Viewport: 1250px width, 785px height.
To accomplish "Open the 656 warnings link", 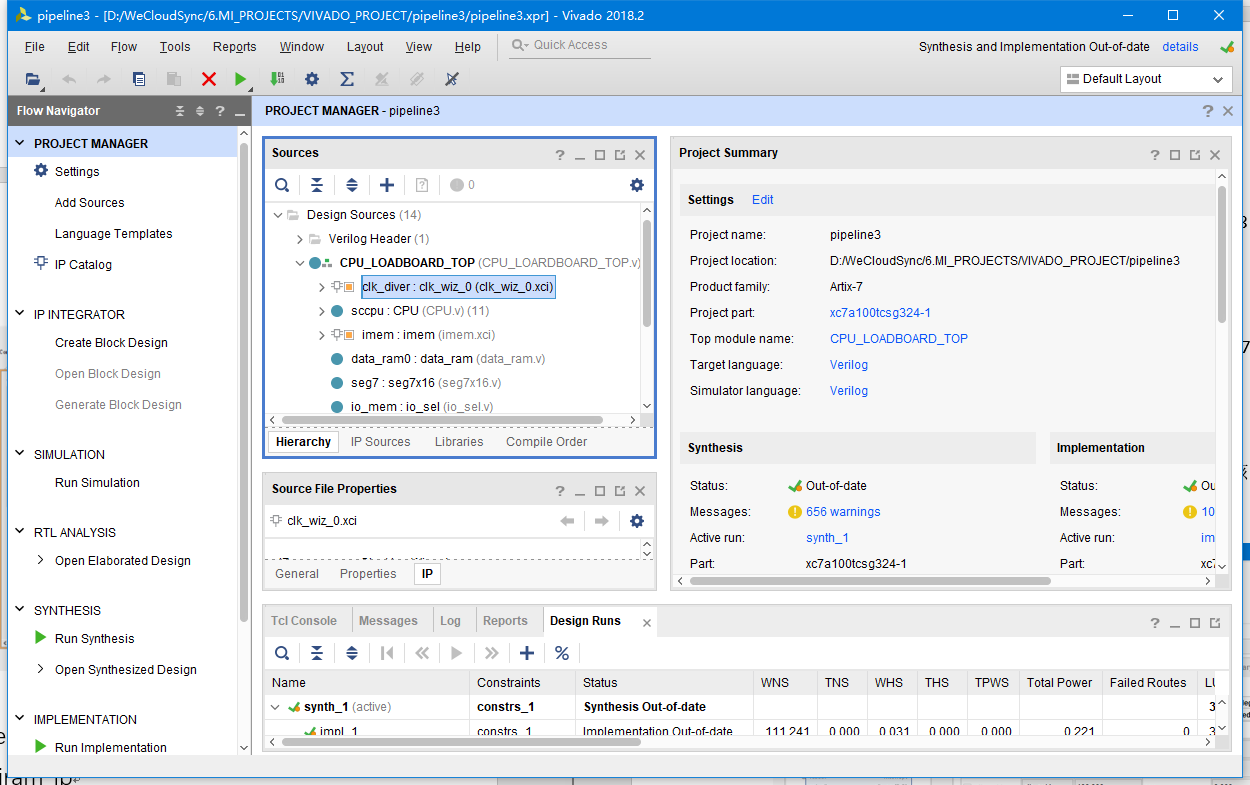I will click(843, 512).
